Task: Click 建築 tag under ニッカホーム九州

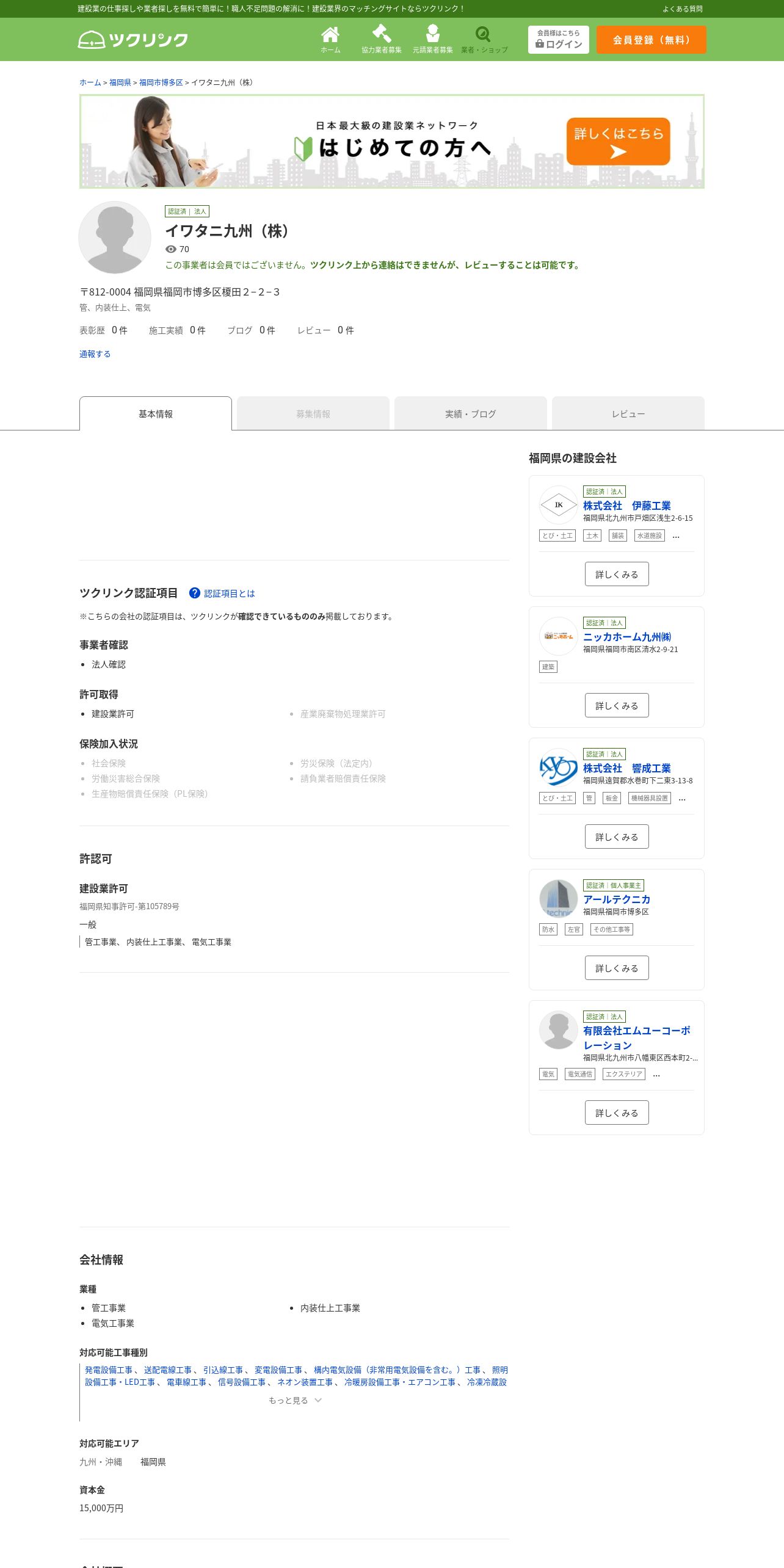Action: 548,667
